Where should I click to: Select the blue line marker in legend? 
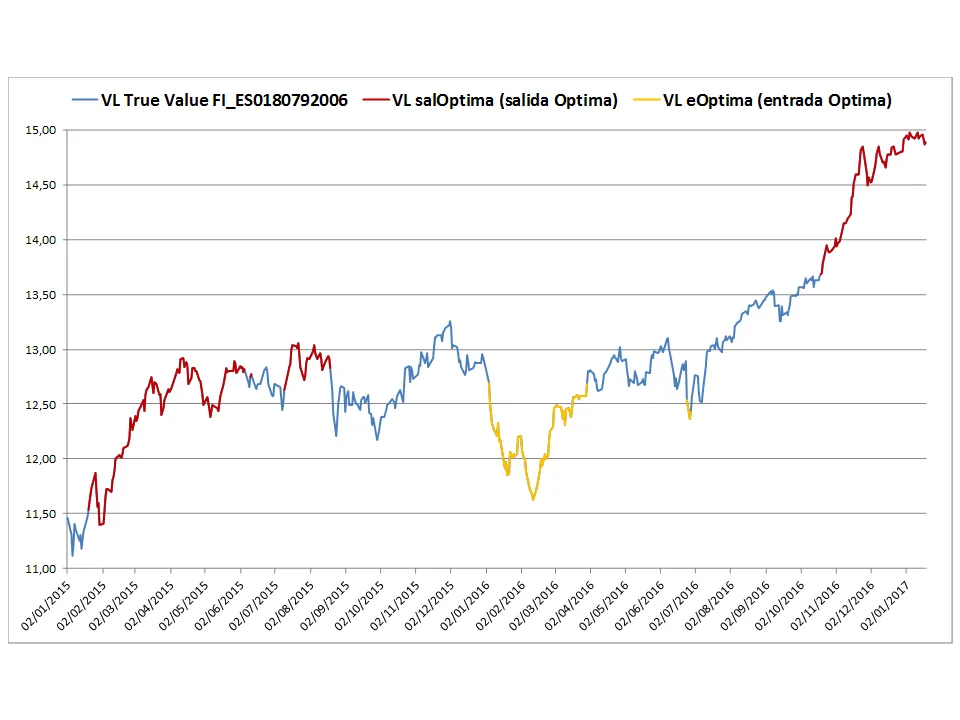[x=84, y=100]
